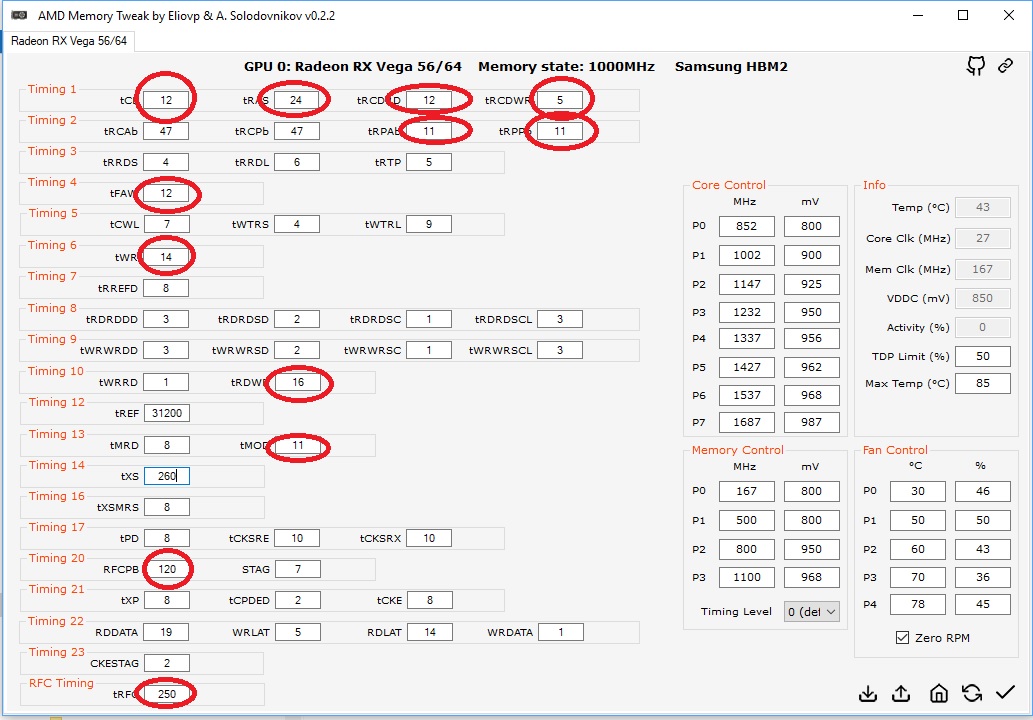Click the RDLAT field showing 14
This screenshot has width=1033, height=720.
coord(430,632)
